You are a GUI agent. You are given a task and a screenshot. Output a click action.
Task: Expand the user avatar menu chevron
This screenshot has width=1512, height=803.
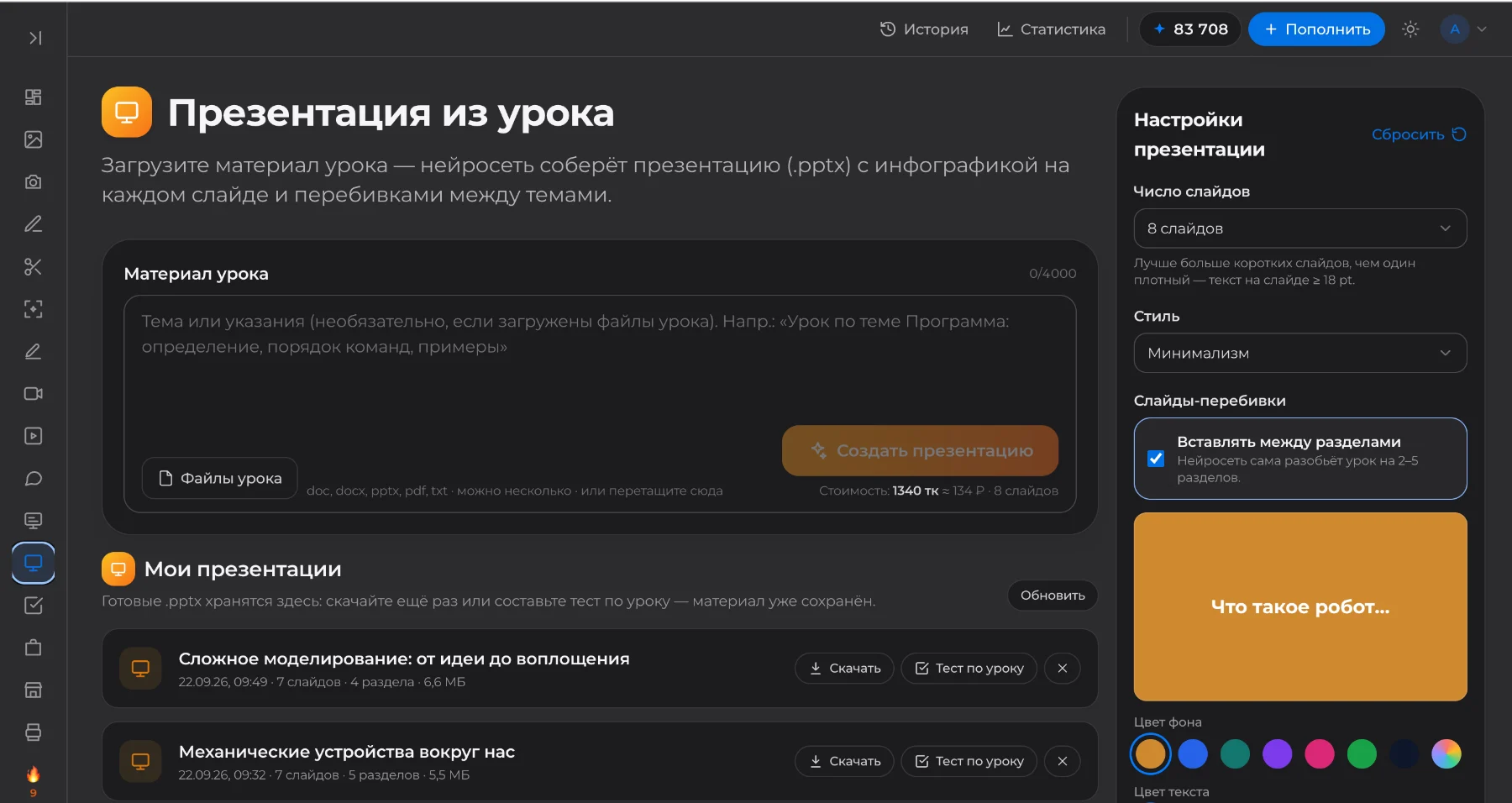tap(1482, 29)
